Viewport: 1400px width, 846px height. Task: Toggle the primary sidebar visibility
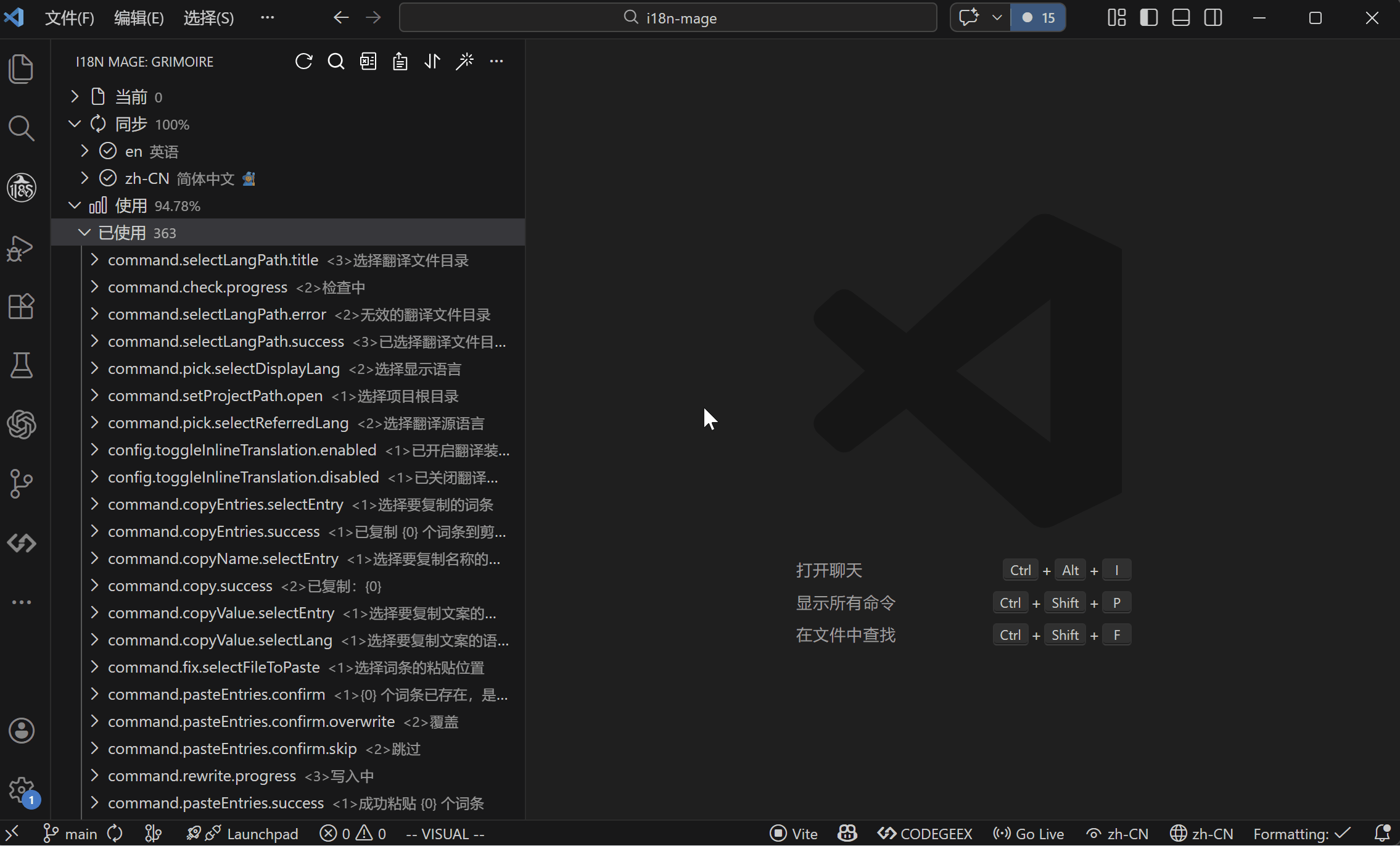tap(1149, 17)
